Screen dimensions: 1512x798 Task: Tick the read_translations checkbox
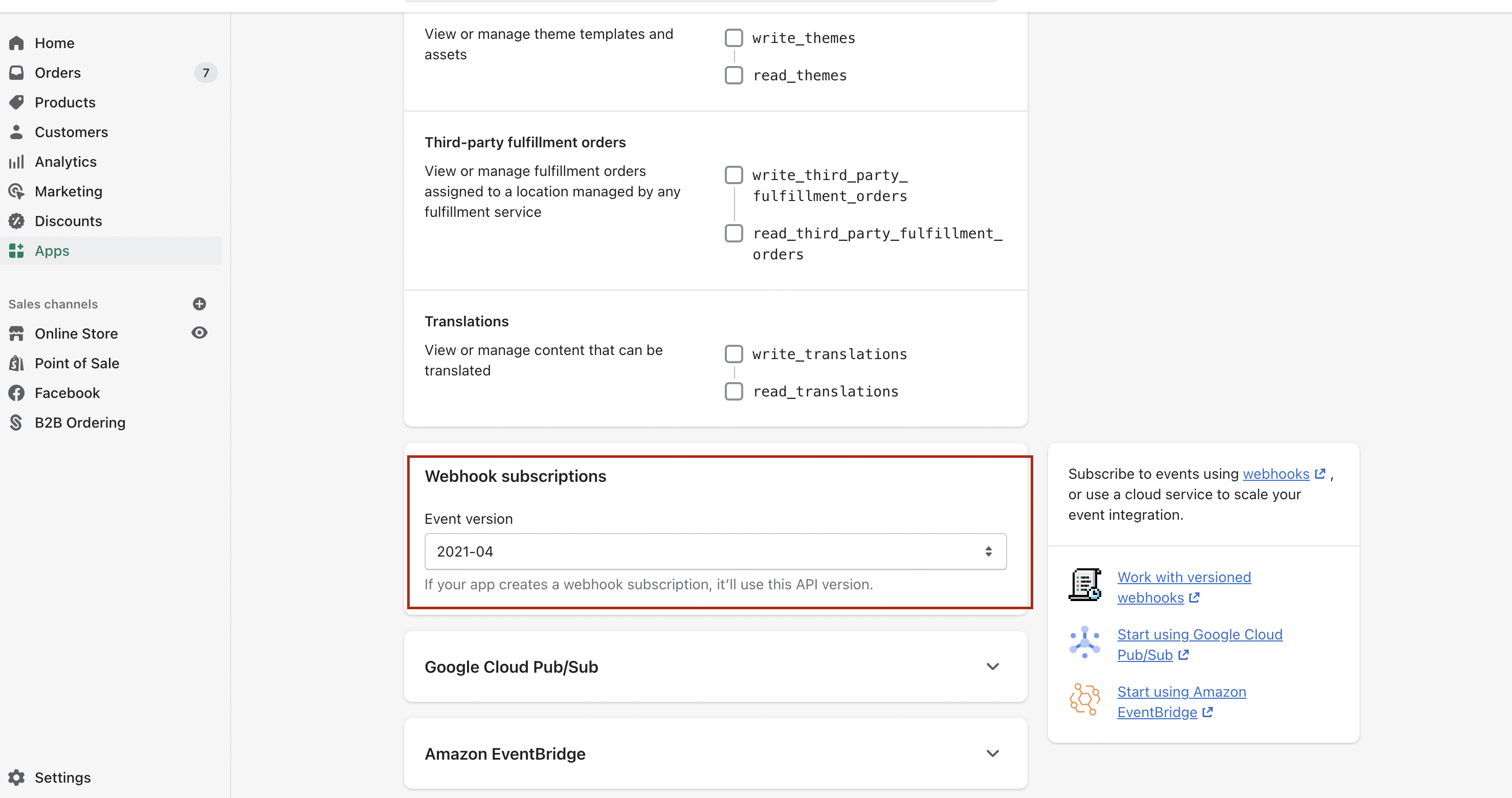tap(733, 392)
